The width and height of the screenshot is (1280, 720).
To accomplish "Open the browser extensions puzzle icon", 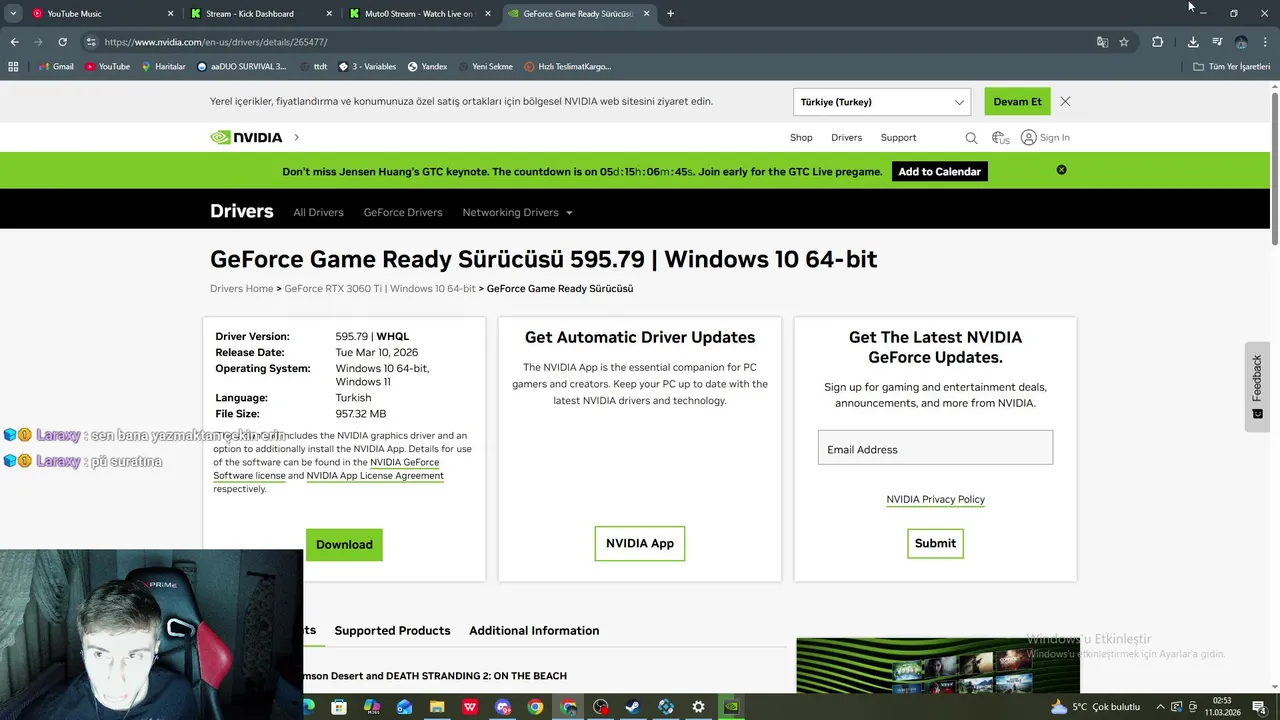I will 1157,42.
